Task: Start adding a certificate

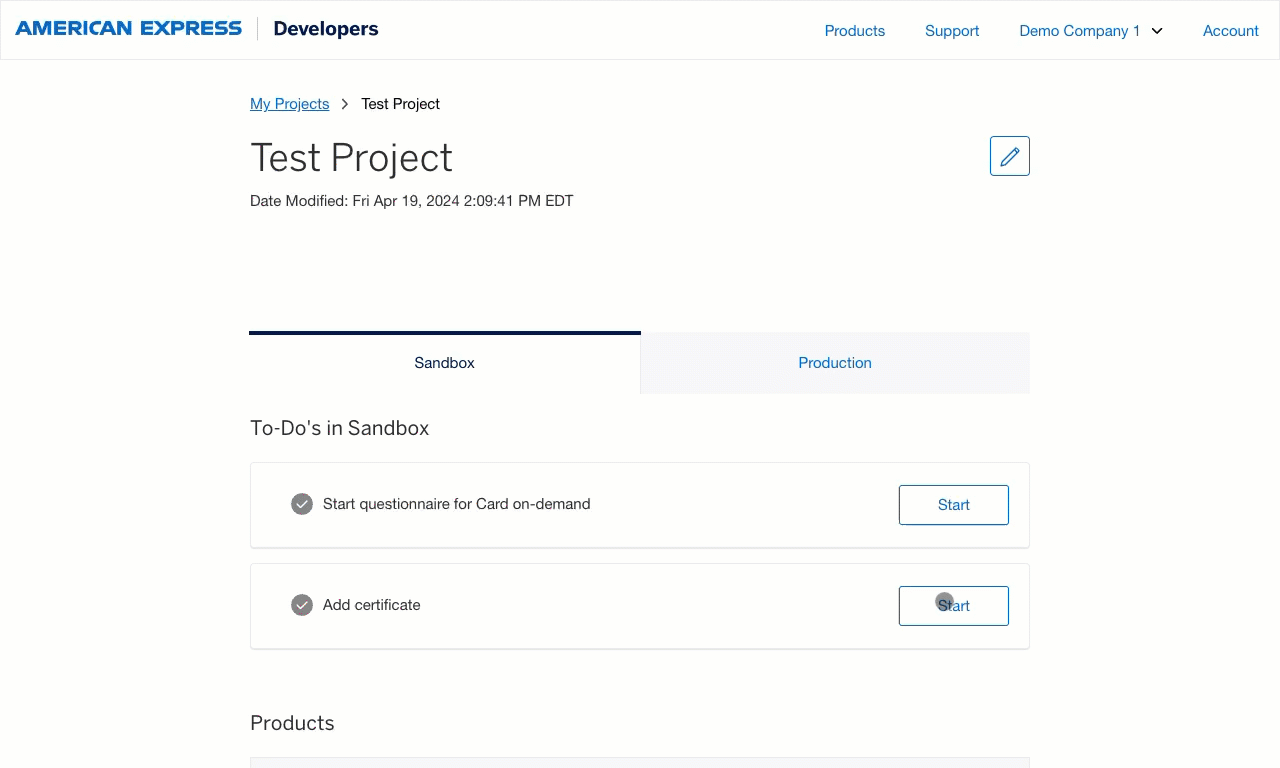Action: [953, 605]
